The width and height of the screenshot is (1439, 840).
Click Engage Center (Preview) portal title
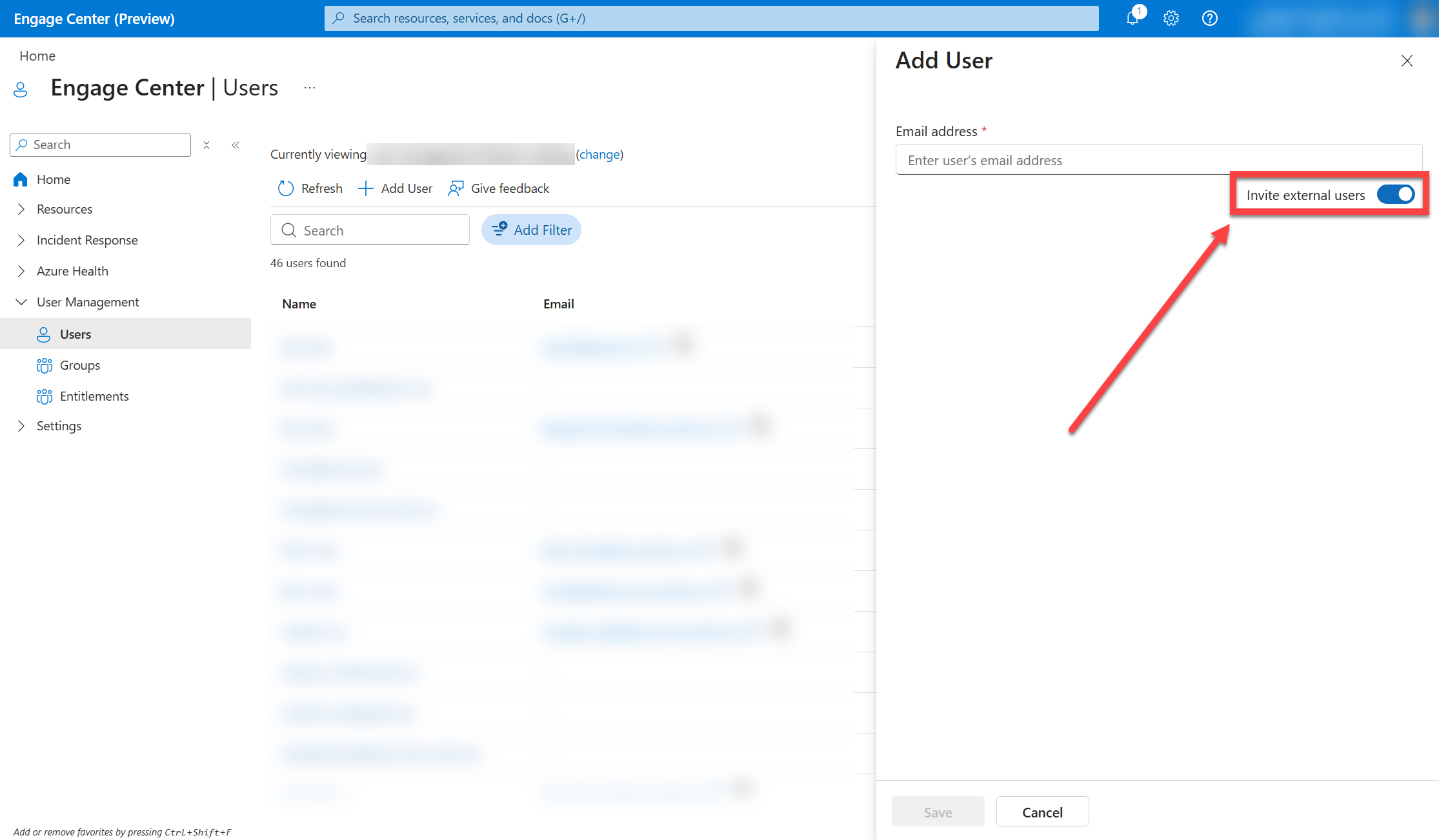(x=94, y=19)
